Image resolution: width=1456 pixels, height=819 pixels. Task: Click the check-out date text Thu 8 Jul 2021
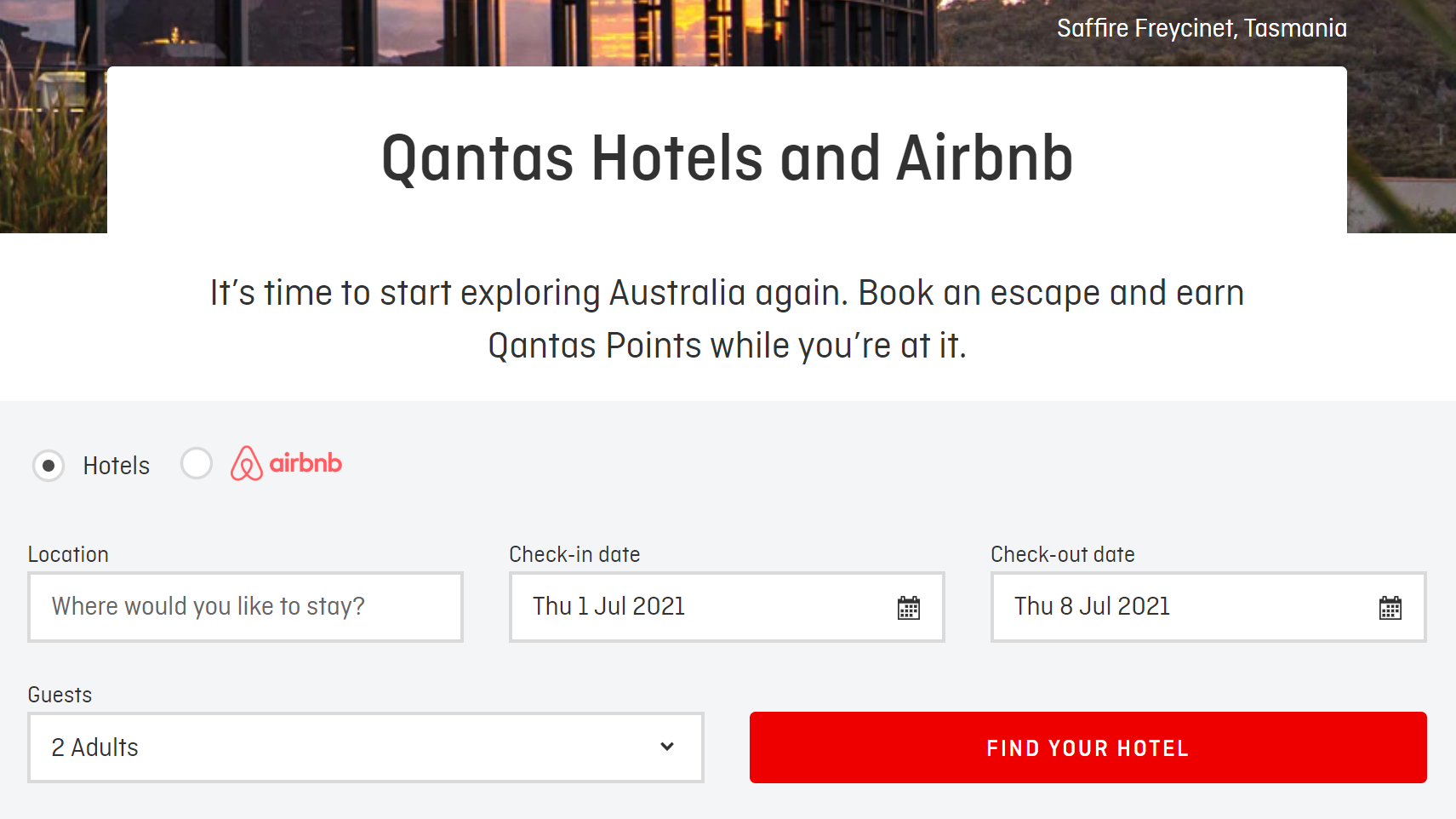coord(1092,606)
